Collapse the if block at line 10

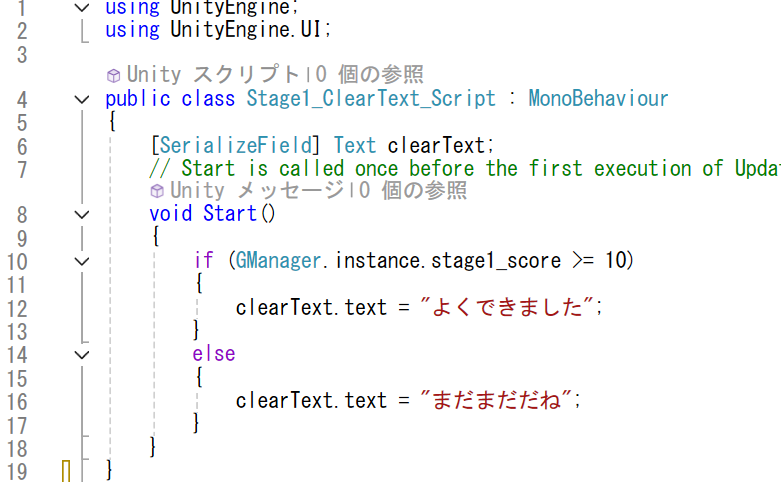[82, 261]
